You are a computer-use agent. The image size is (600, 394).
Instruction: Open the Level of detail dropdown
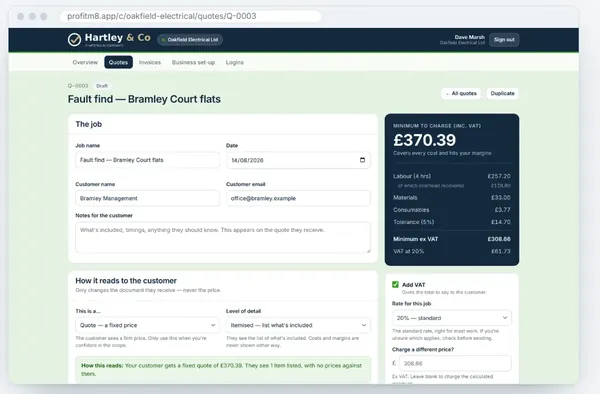click(x=298, y=325)
